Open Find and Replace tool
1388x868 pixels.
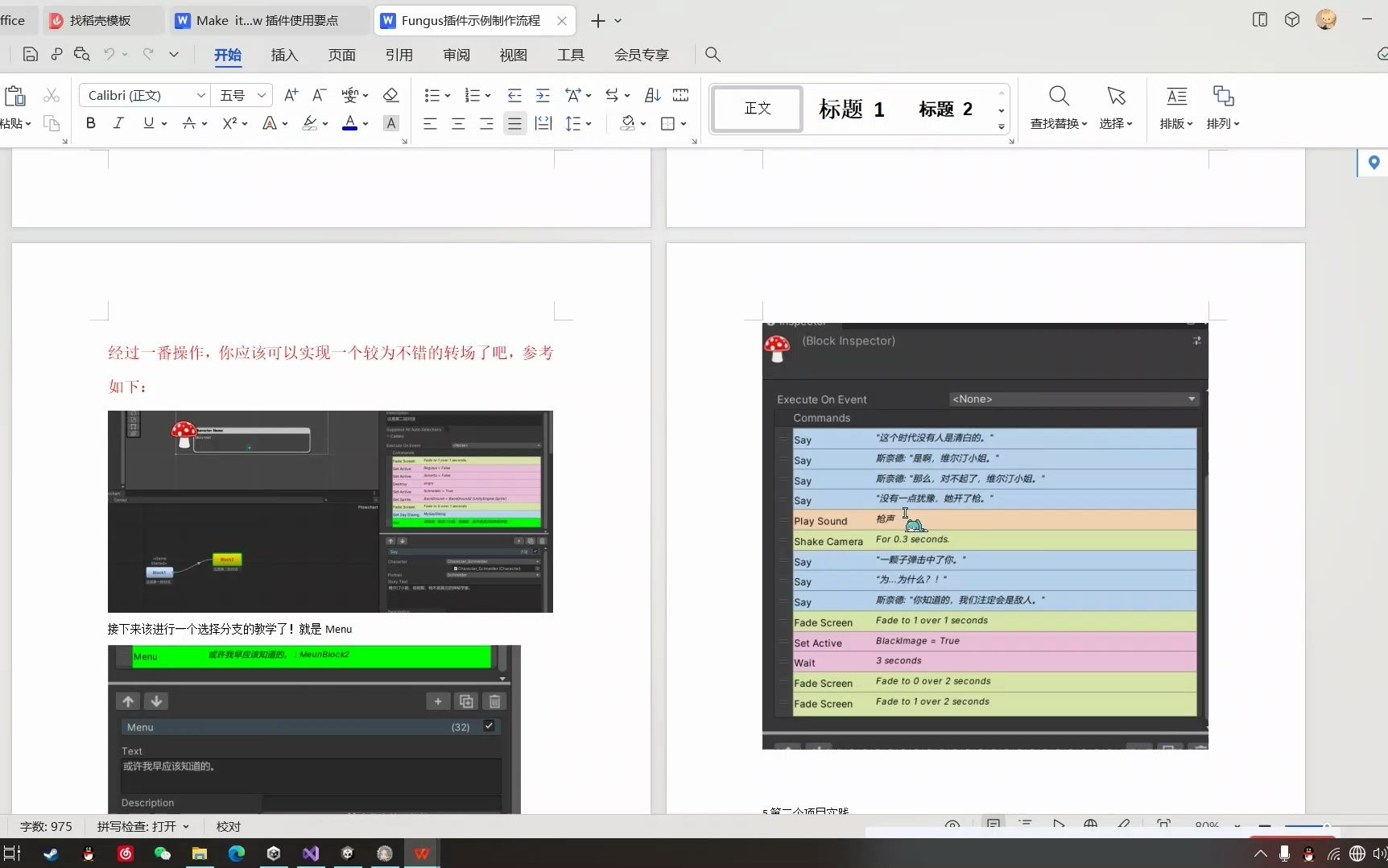pyautogui.click(x=1059, y=107)
